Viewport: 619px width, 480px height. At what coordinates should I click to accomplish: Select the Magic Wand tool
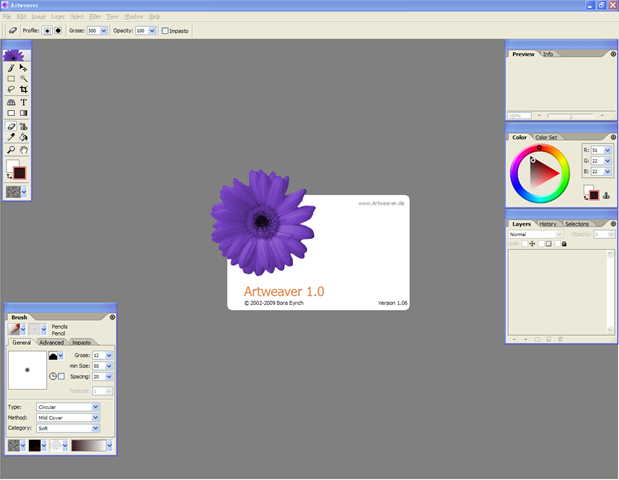click(24, 79)
